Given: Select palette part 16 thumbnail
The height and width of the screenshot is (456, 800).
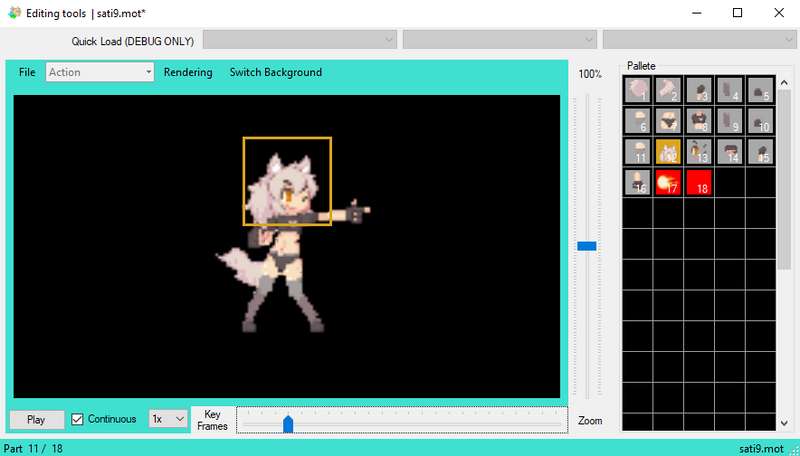Looking at the screenshot, I should (637, 182).
